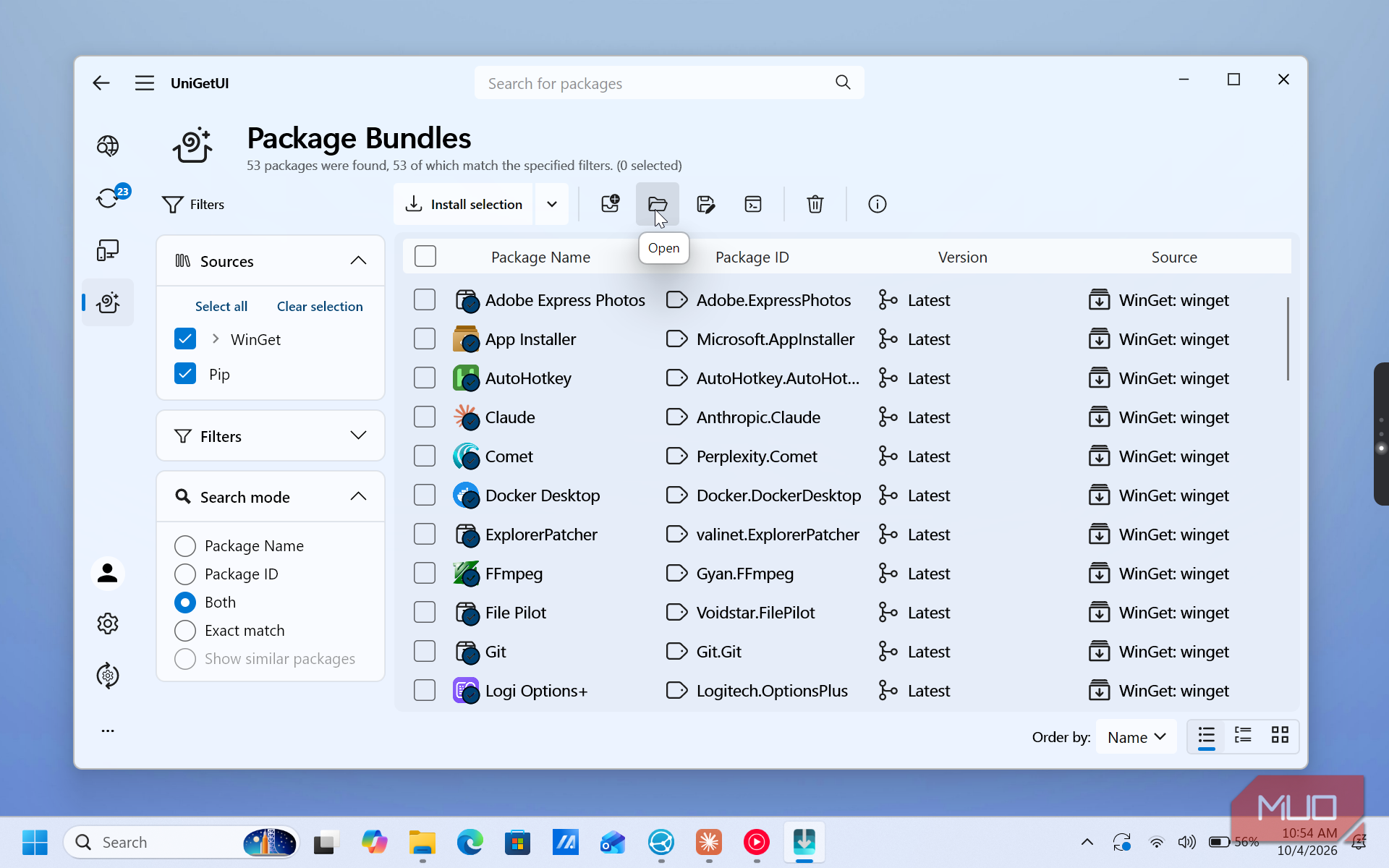Click the package list vertical scrollbar
The image size is (1389, 868).
pyautogui.click(x=1288, y=339)
